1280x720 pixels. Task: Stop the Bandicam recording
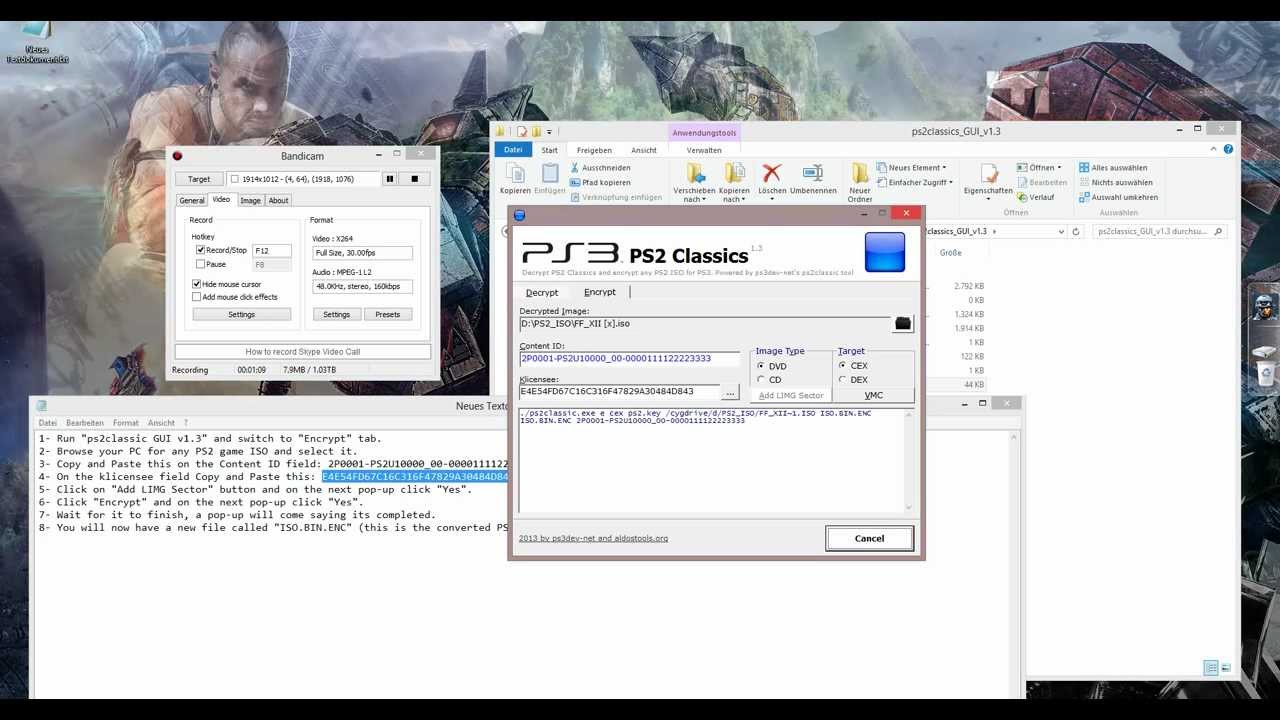coord(415,179)
